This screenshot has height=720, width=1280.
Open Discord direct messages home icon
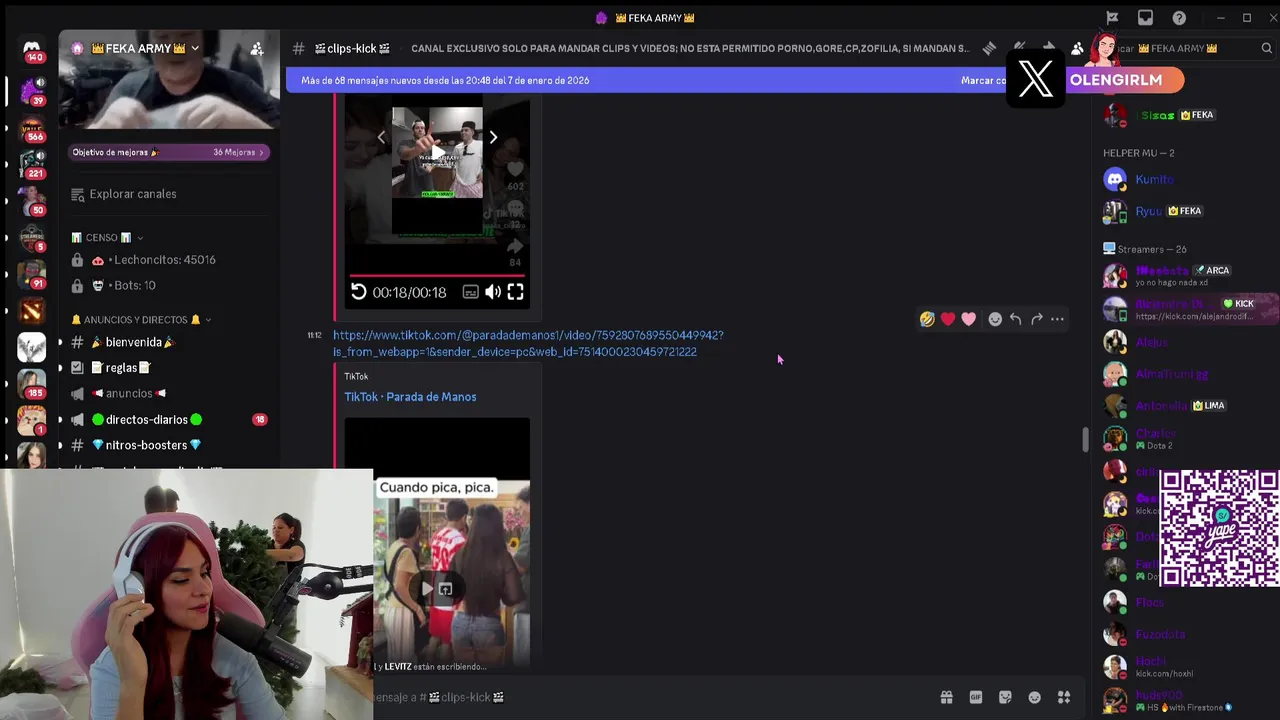[x=32, y=52]
